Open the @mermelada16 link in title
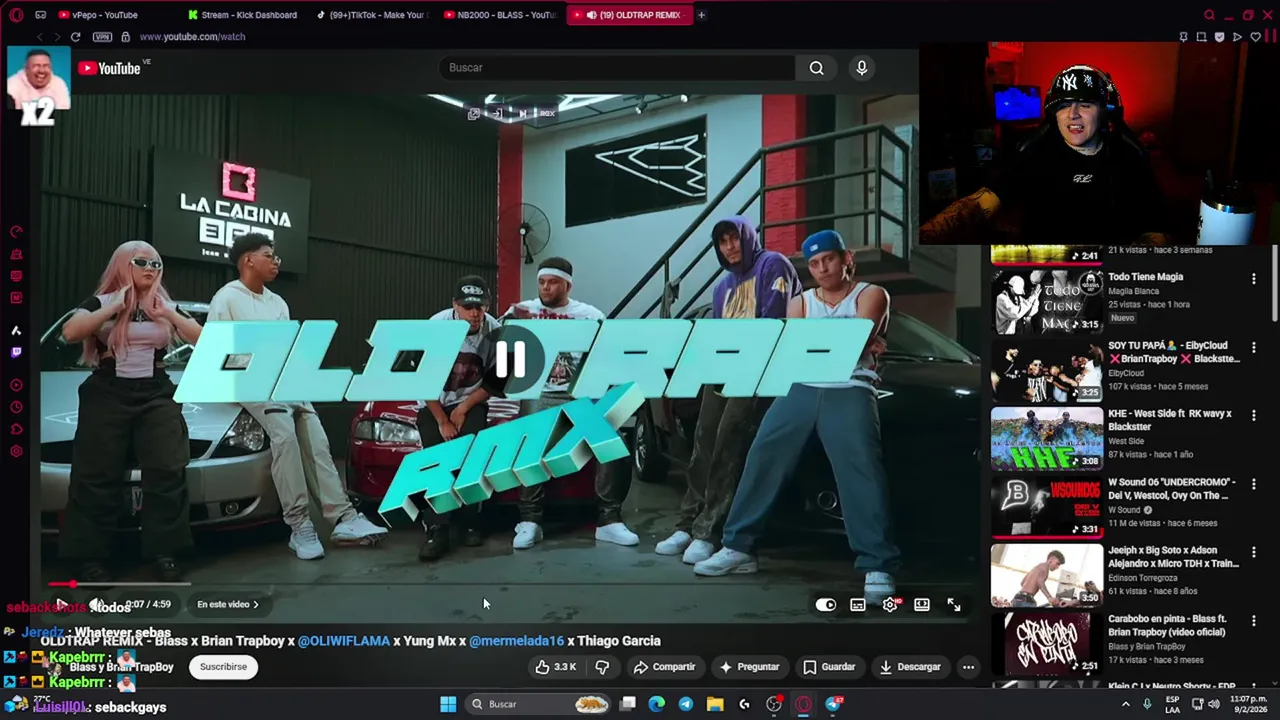This screenshot has width=1280, height=720. (516, 641)
